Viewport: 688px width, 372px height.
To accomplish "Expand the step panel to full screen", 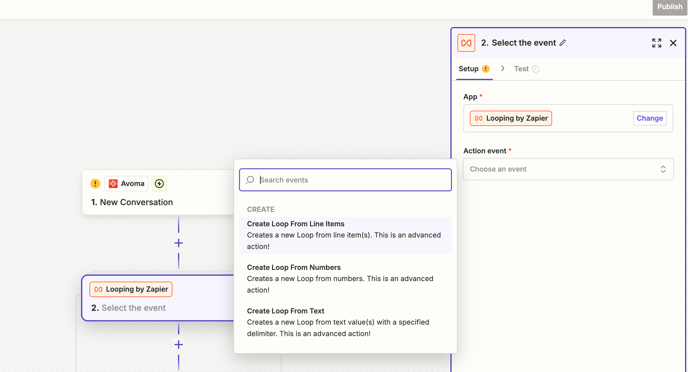I will pyautogui.click(x=656, y=43).
